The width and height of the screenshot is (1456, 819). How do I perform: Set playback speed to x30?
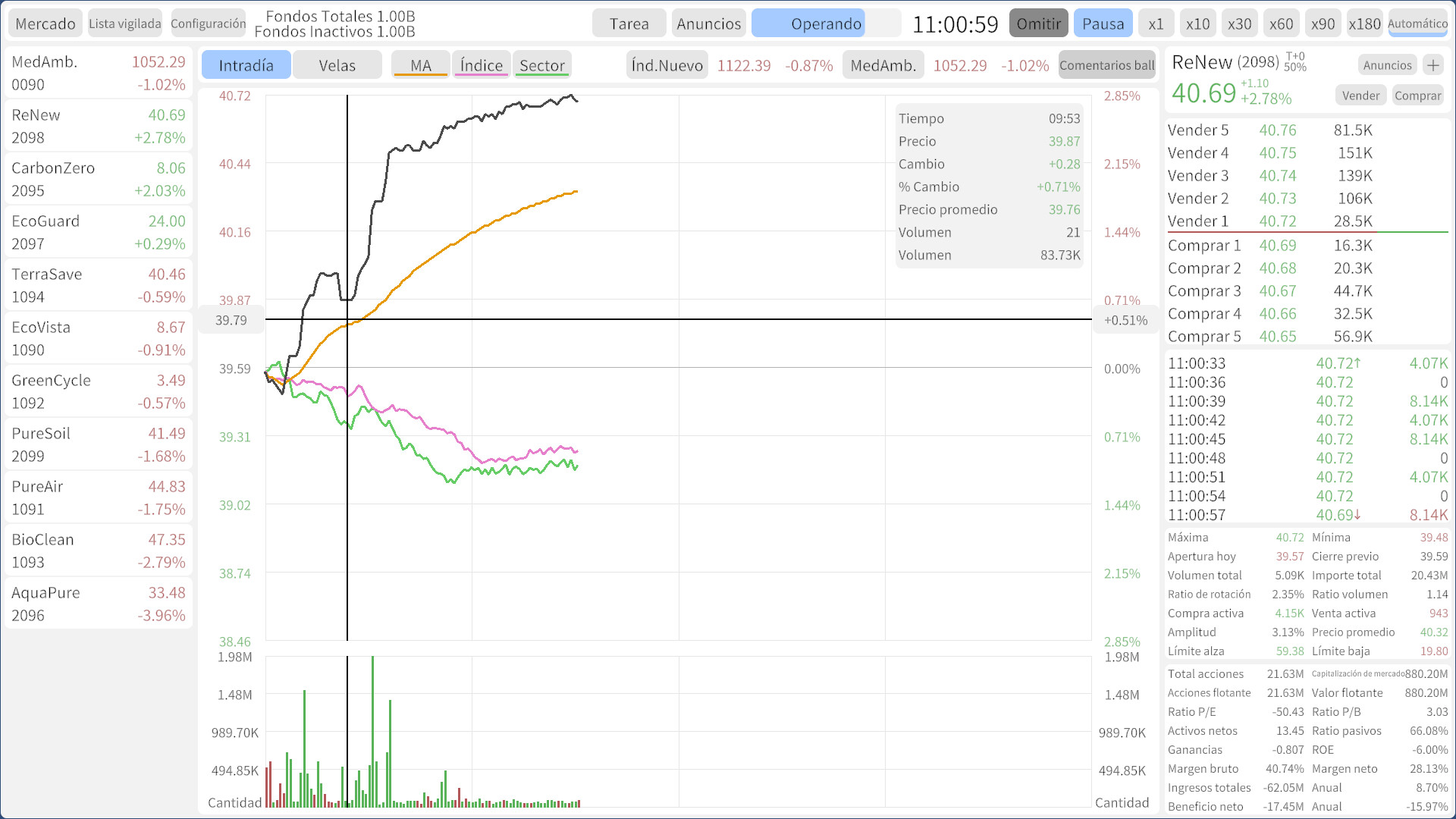1239,24
